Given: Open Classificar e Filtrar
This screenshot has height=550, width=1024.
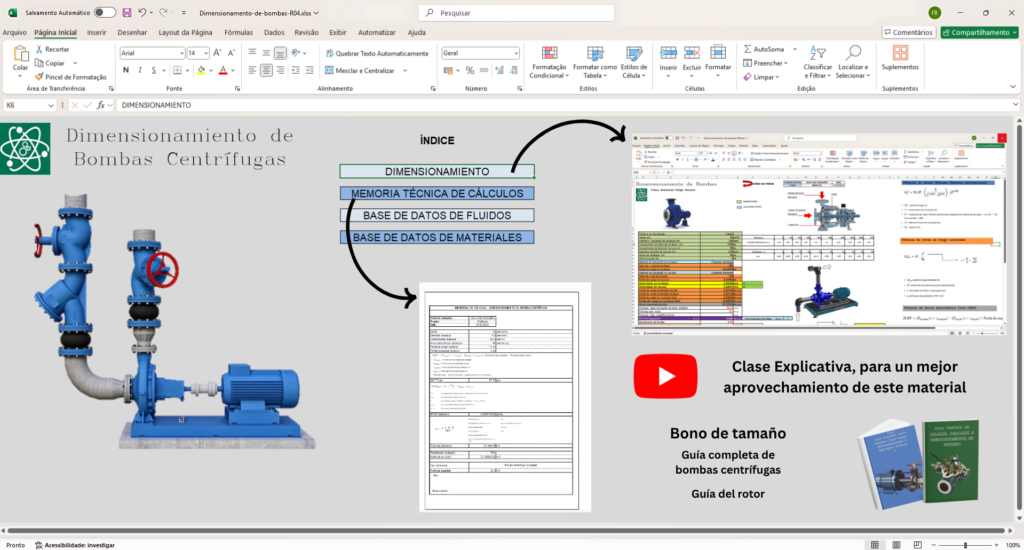Looking at the screenshot, I should coord(817,62).
